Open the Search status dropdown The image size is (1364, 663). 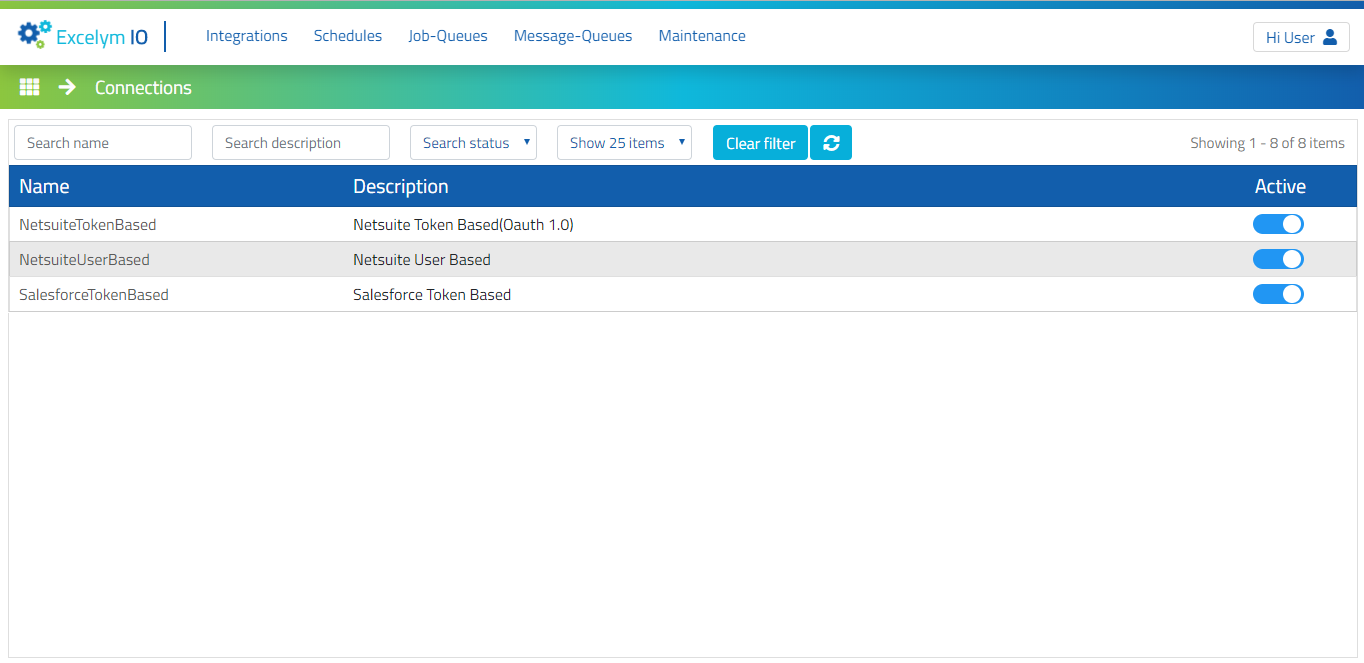point(473,143)
